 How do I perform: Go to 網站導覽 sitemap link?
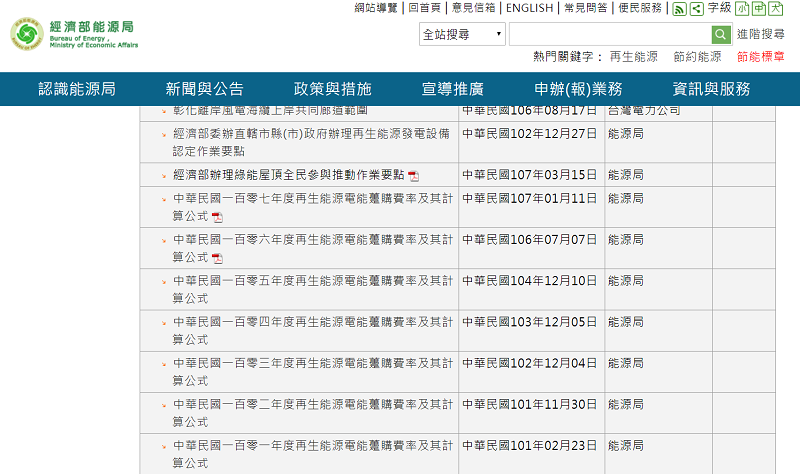tap(376, 8)
